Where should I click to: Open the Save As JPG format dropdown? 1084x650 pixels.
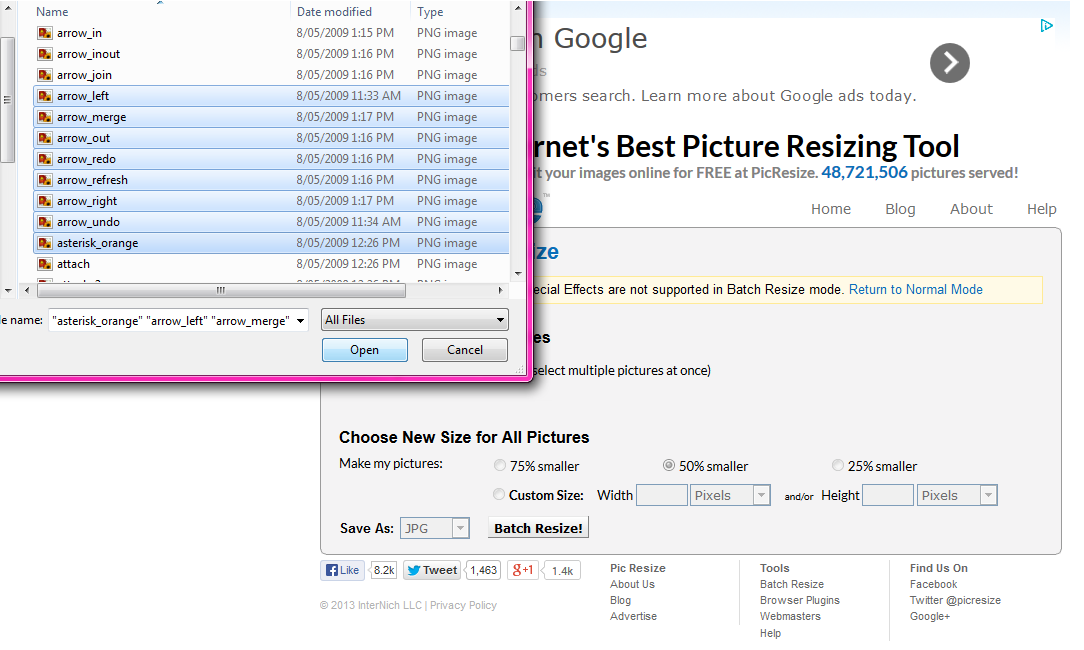(434, 528)
